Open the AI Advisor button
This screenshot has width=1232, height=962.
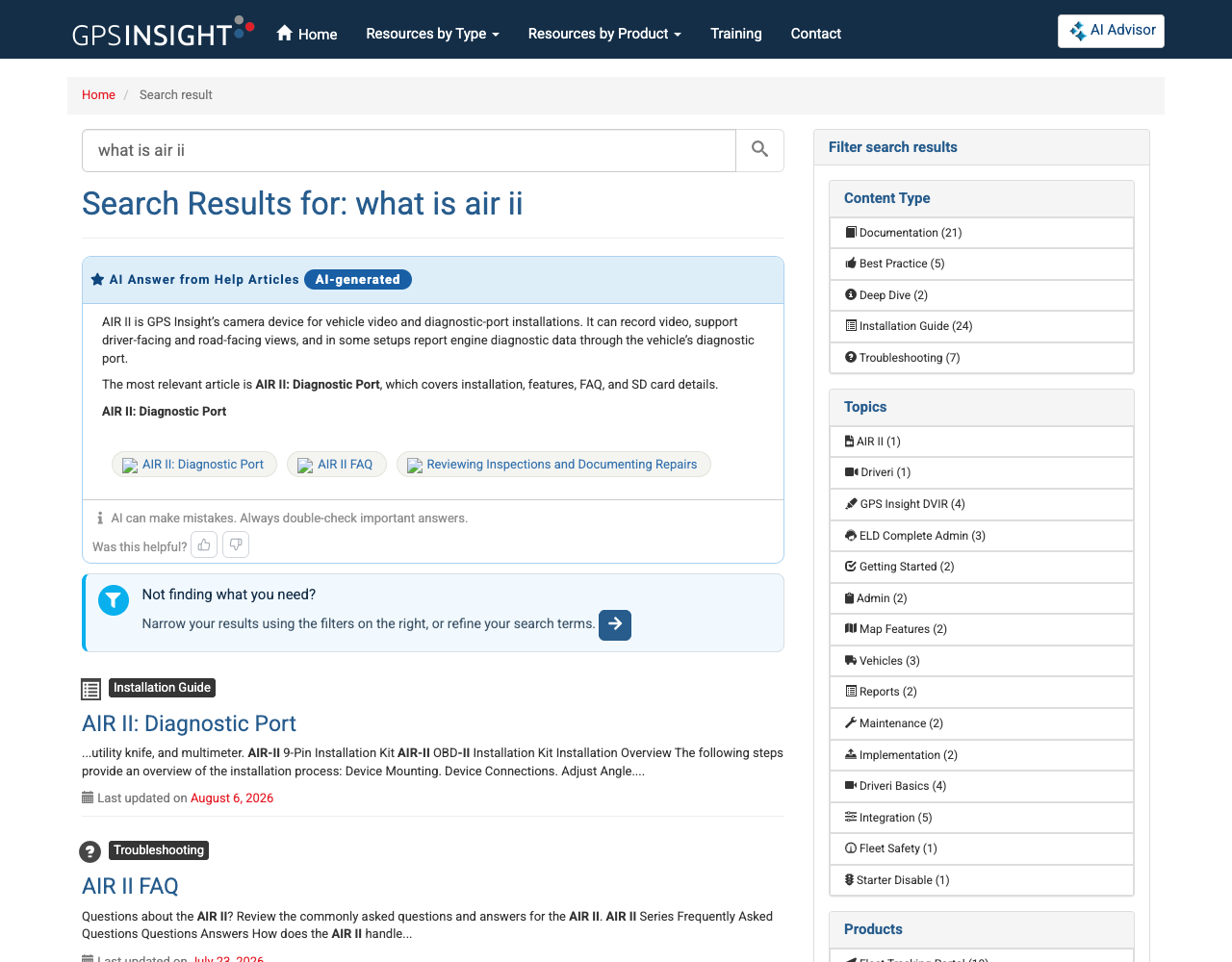pos(1111,31)
